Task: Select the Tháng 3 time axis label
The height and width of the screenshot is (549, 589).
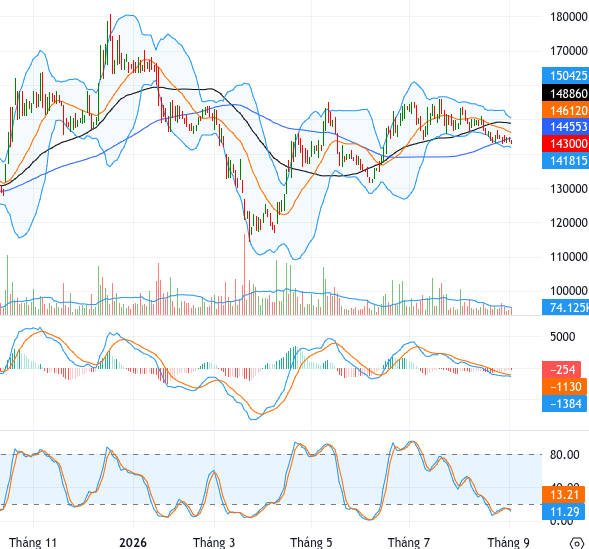Action: click(214, 543)
